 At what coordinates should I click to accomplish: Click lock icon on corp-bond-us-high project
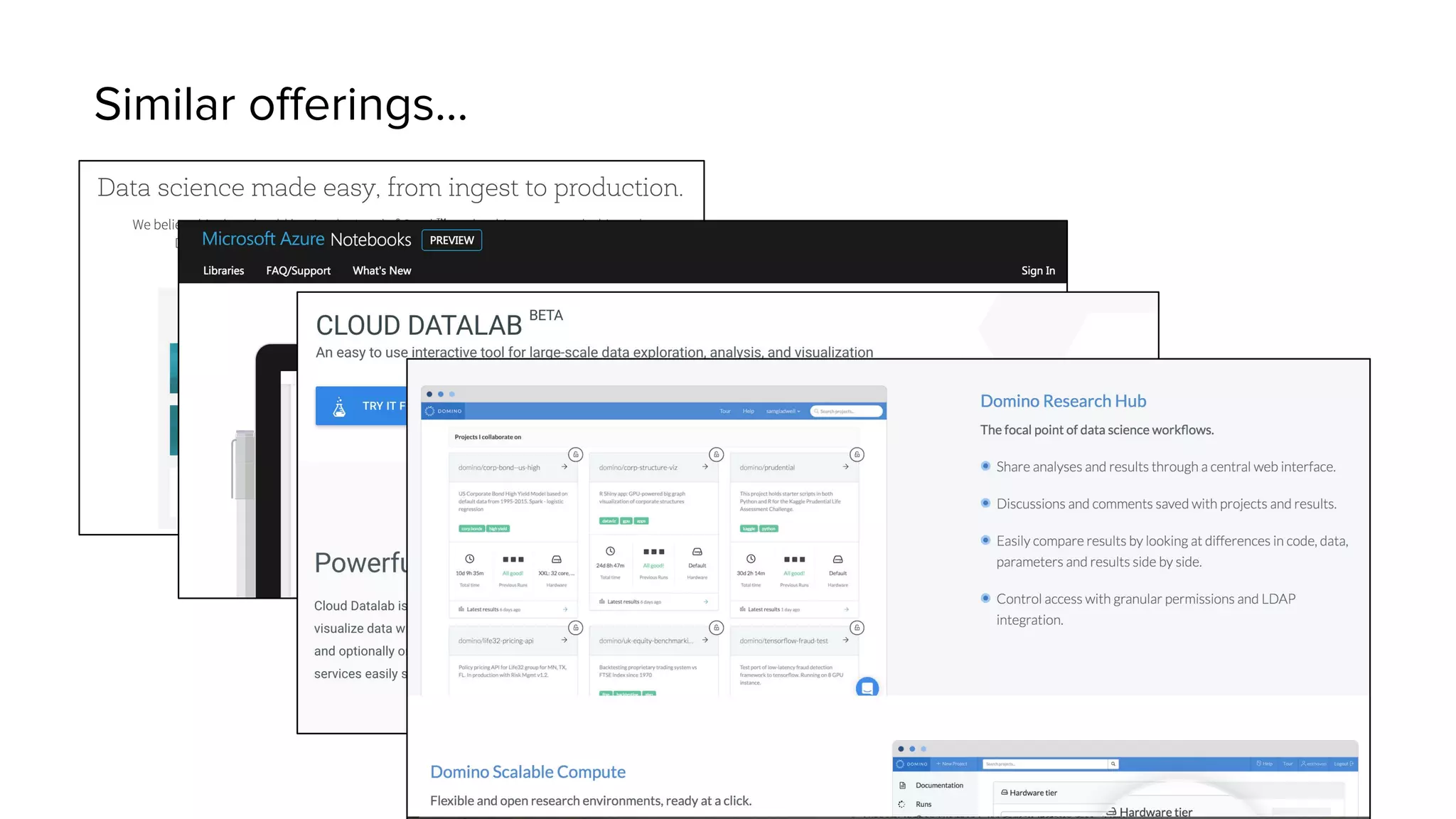click(x=576, y=454)
